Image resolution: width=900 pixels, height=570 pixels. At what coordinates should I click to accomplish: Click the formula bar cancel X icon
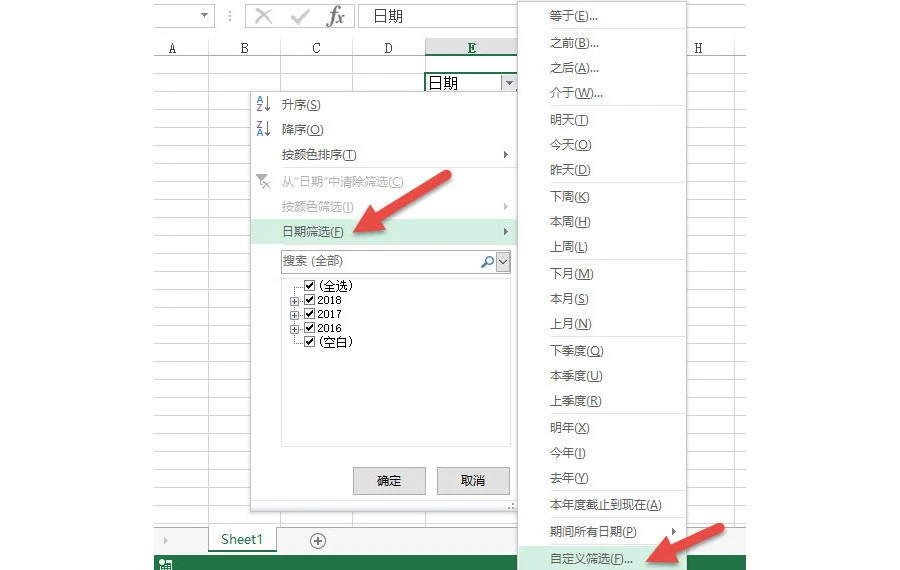pyautogui.click(x=263, y=16)
